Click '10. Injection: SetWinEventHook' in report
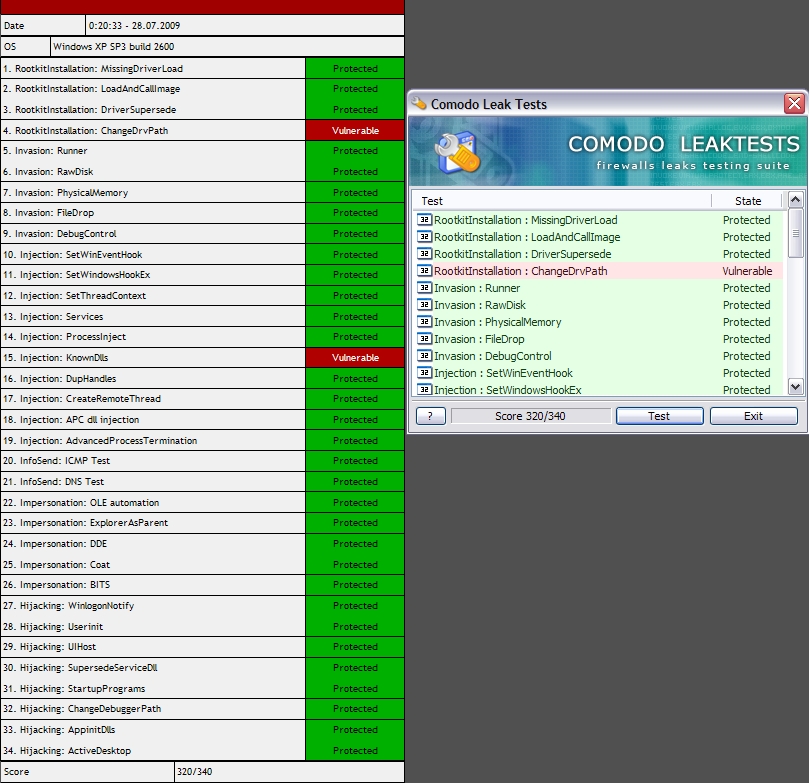 (72, 254)
